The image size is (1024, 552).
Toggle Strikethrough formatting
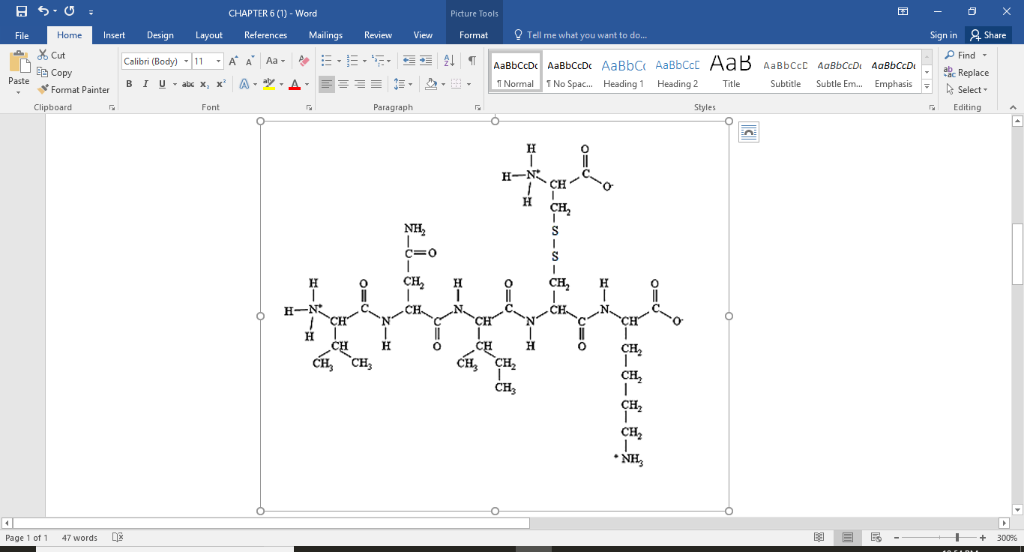point(188,84)
